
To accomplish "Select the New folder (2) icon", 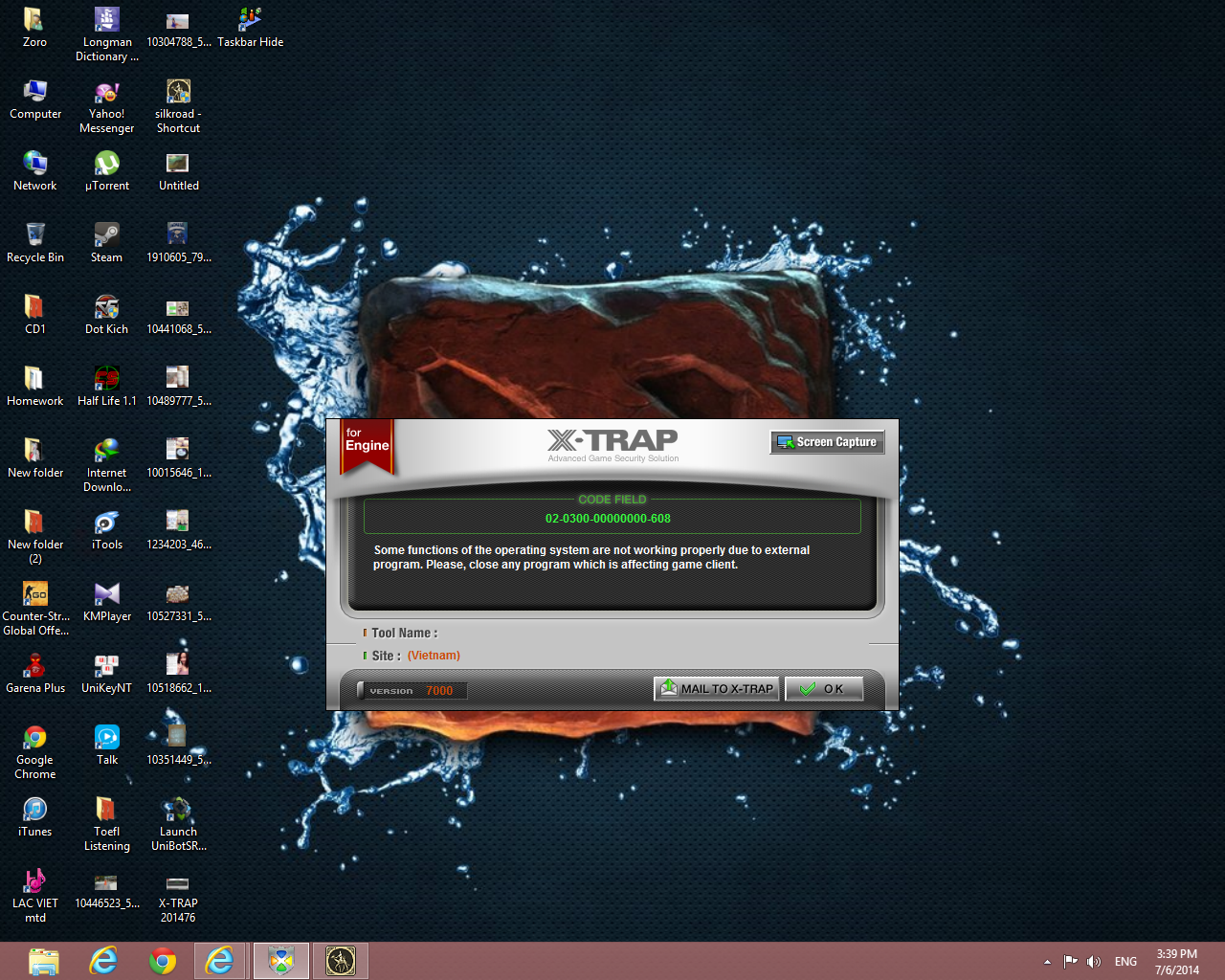I will pyautogui.click(x=35, y=536).
